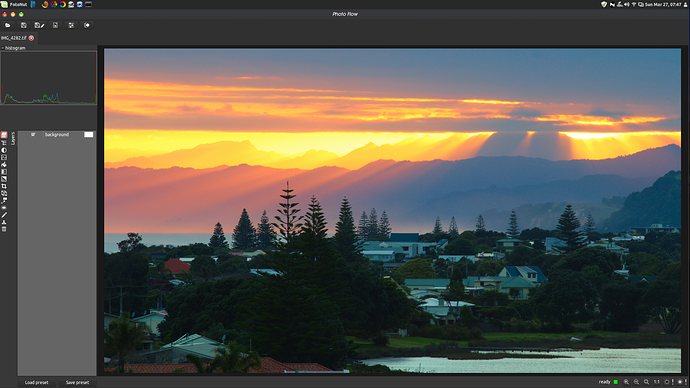Click the histogram graph display
Image resolution: width=690 pixels, height=388 pixels.
tap(48, 78)
